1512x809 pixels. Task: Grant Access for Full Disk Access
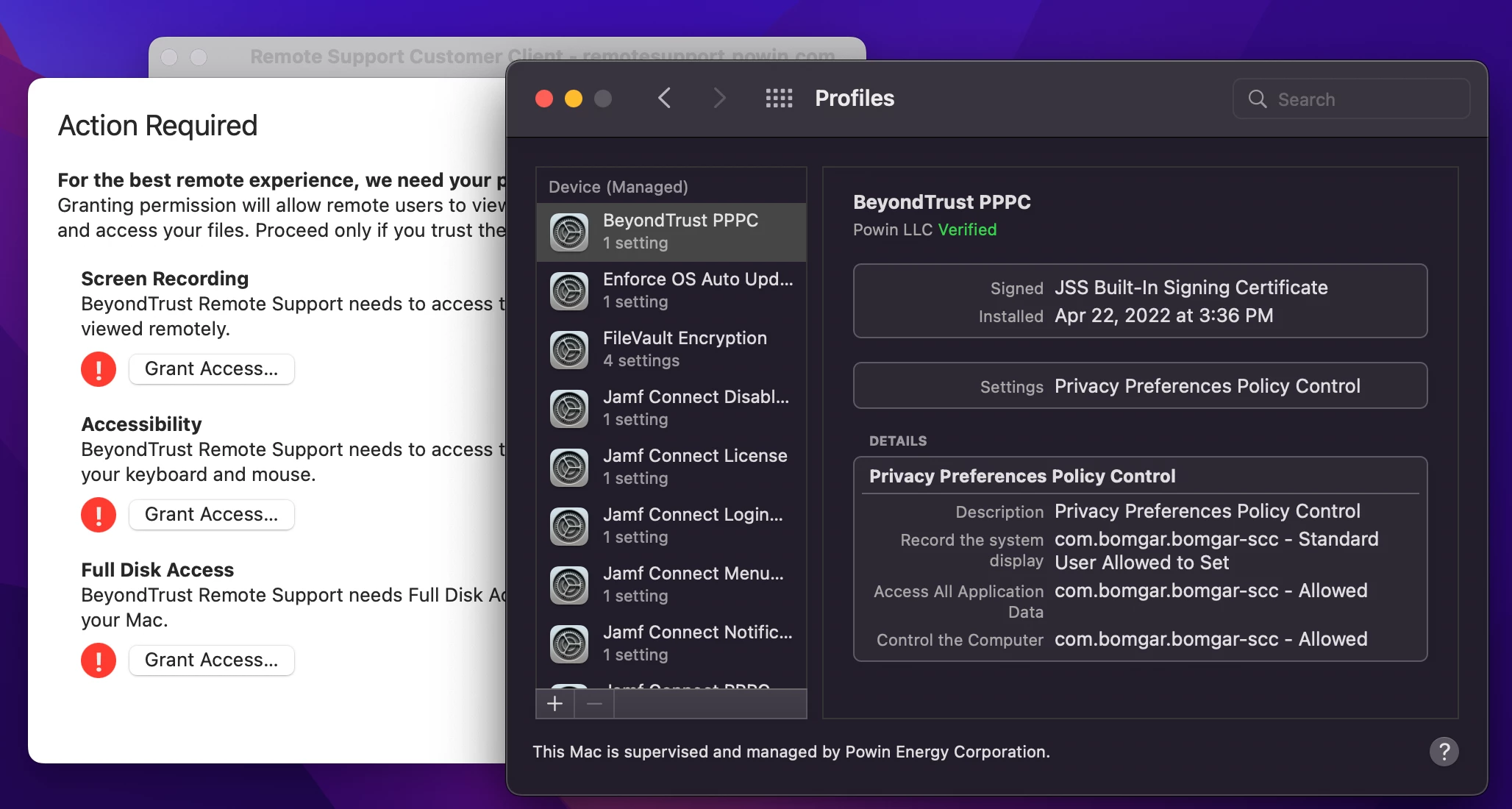click(212, 660)
